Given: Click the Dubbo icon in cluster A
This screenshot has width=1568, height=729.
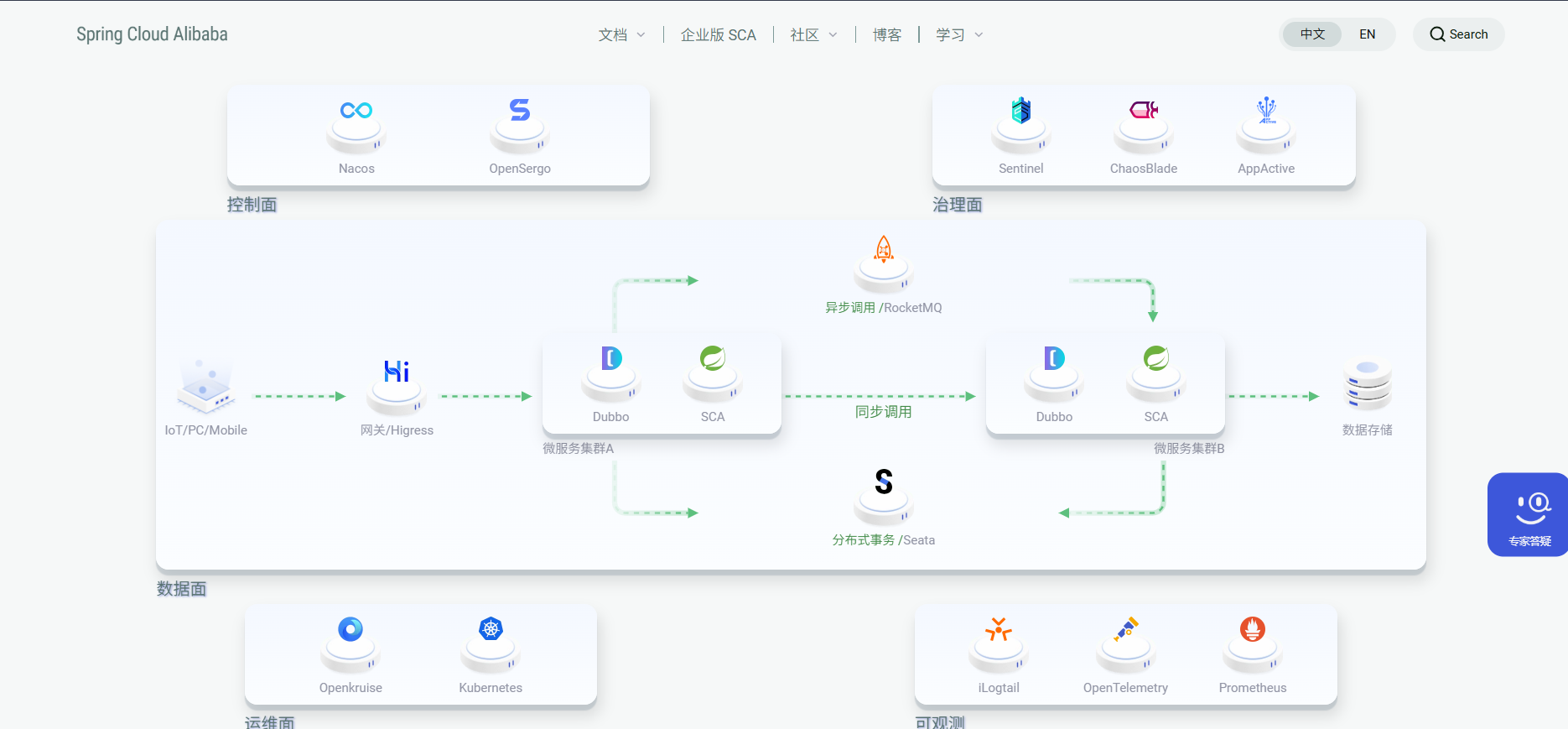Looking at the screenshot, I should (611, 358).
